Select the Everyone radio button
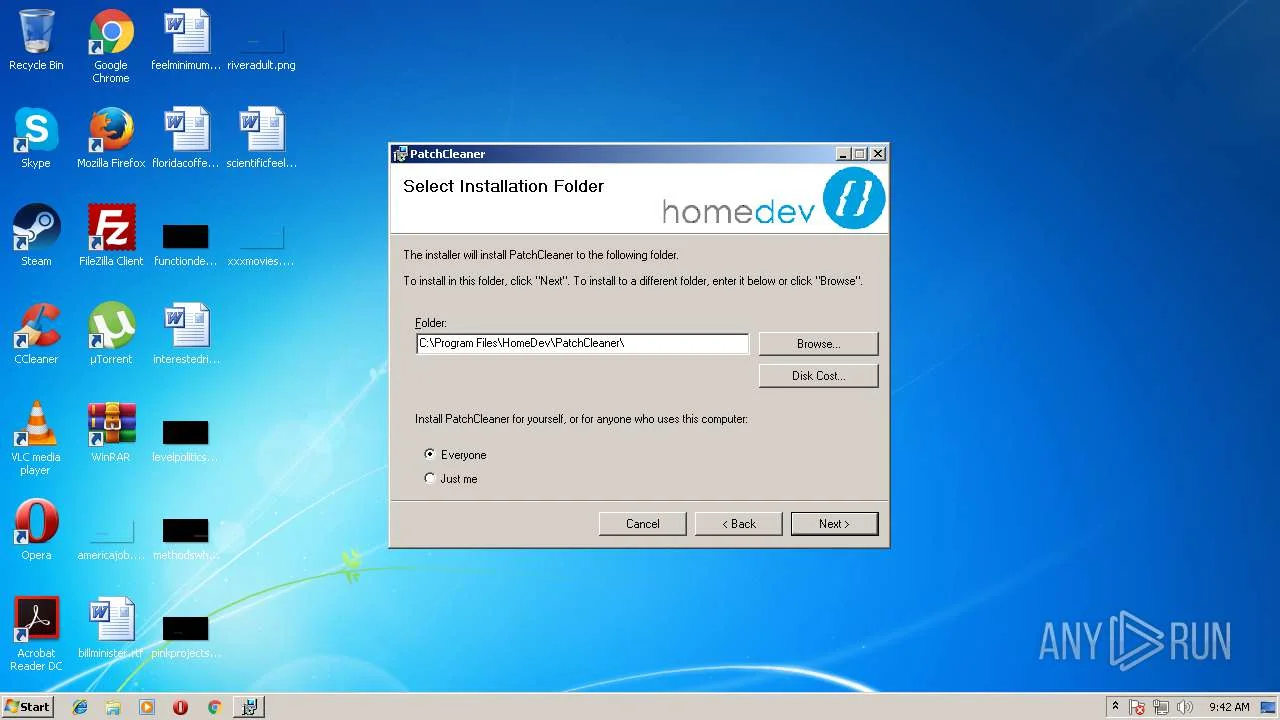The height and width of the screenshot is (720, 1280). tap(430, 454)
